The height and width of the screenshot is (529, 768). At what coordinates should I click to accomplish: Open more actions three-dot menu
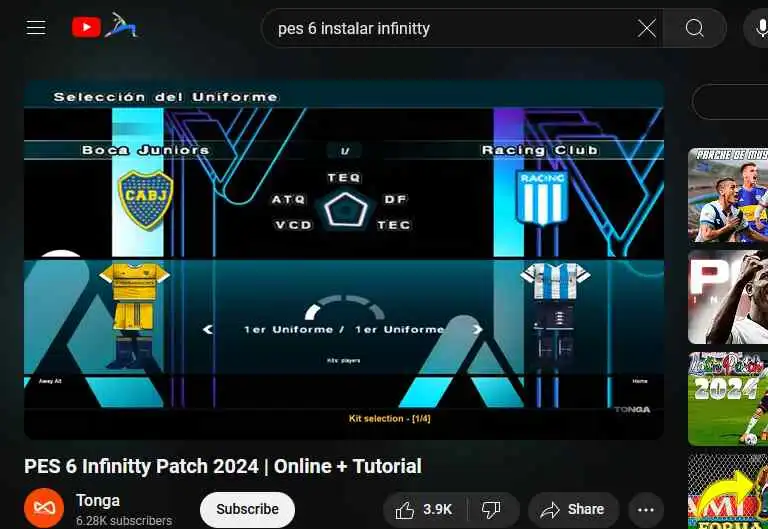(646, 510)
